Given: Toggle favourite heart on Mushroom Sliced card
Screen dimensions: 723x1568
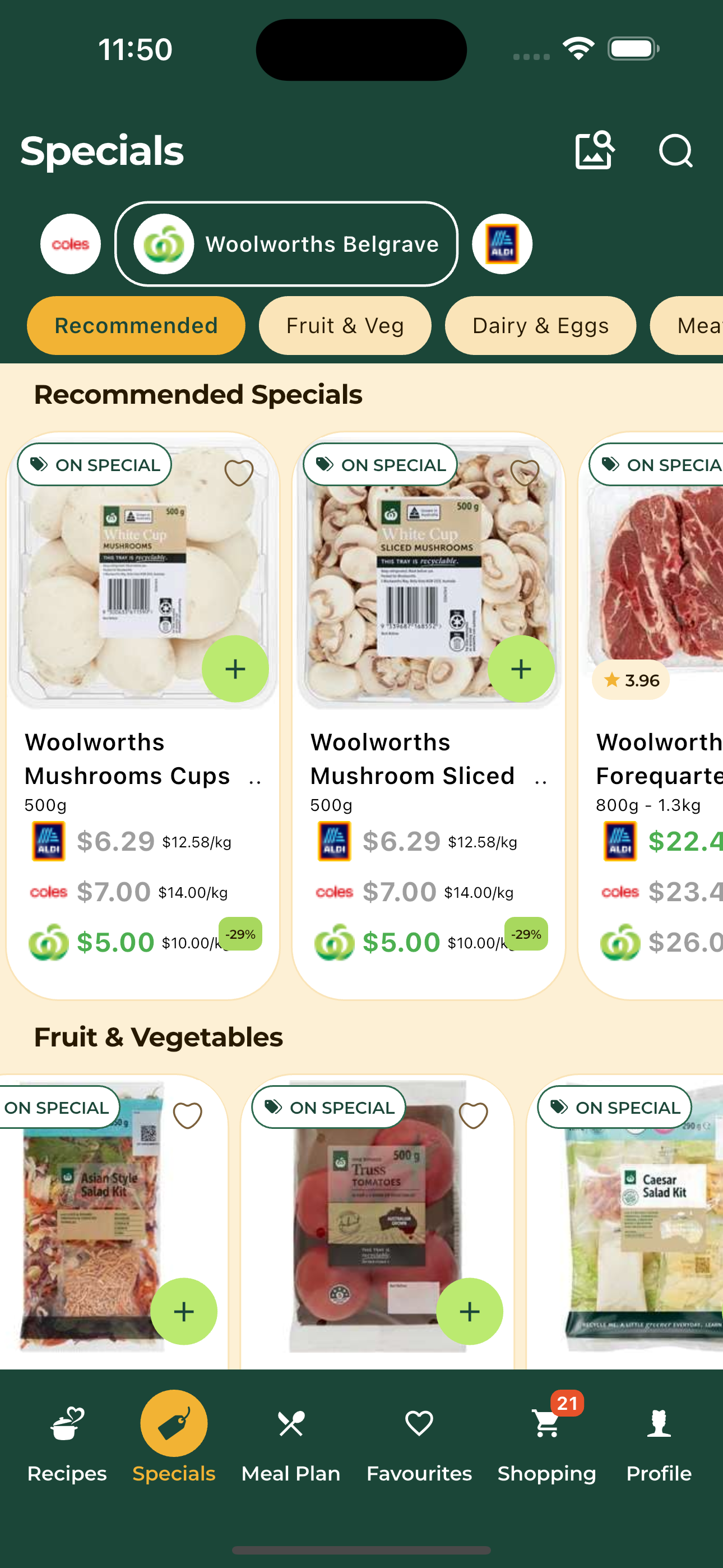Looking at the screenshot, I should click(525, 473).
